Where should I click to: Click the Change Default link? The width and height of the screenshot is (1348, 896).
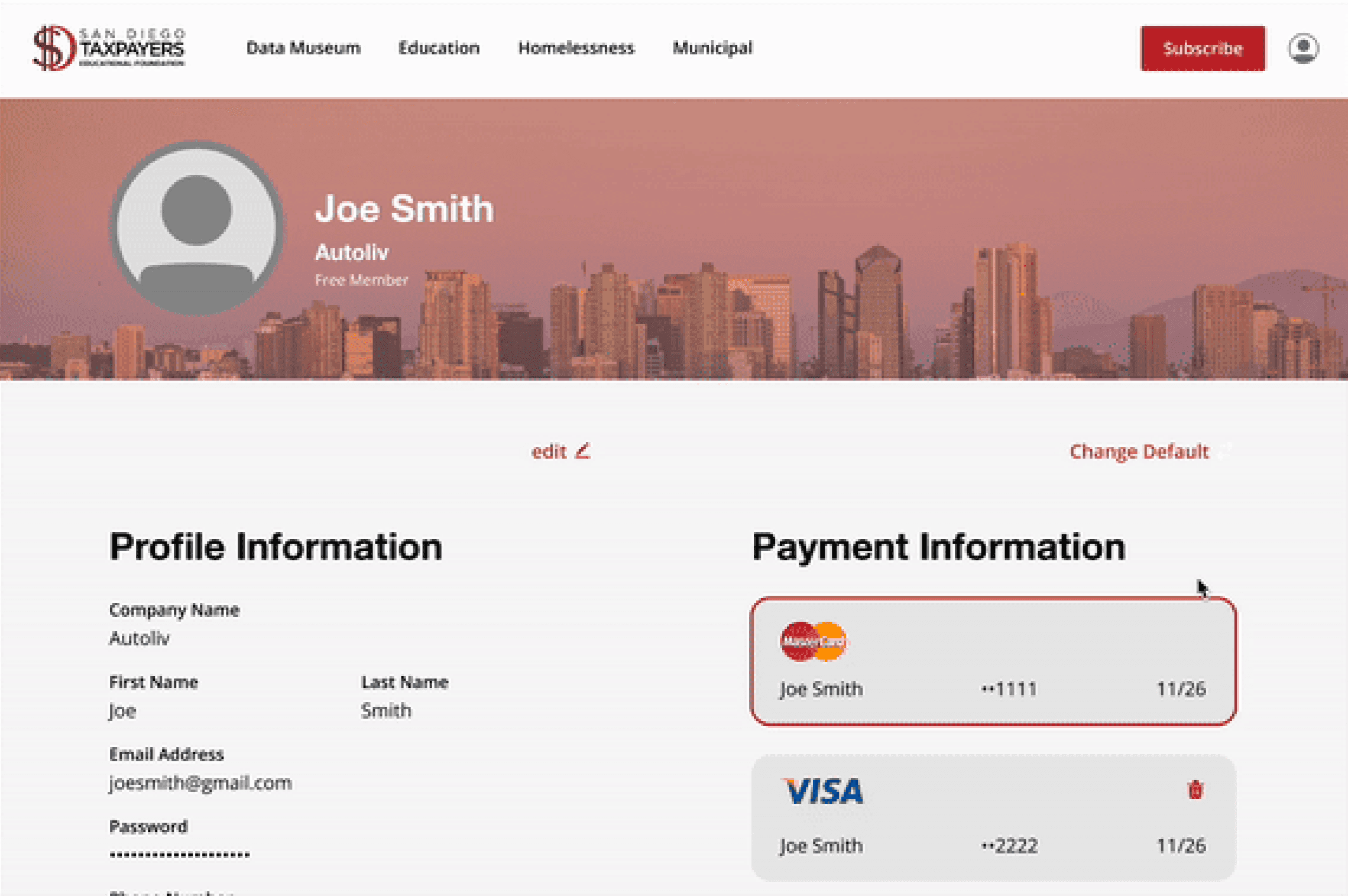click(1139, 452)
